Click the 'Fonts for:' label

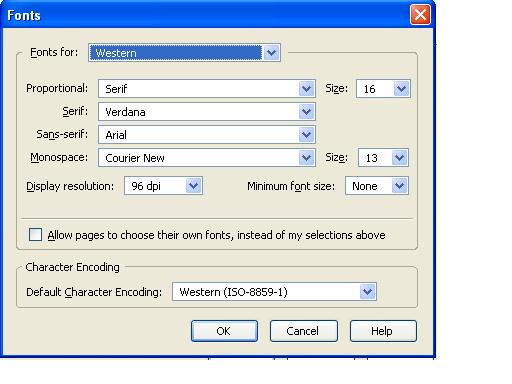tap(54, 52)
